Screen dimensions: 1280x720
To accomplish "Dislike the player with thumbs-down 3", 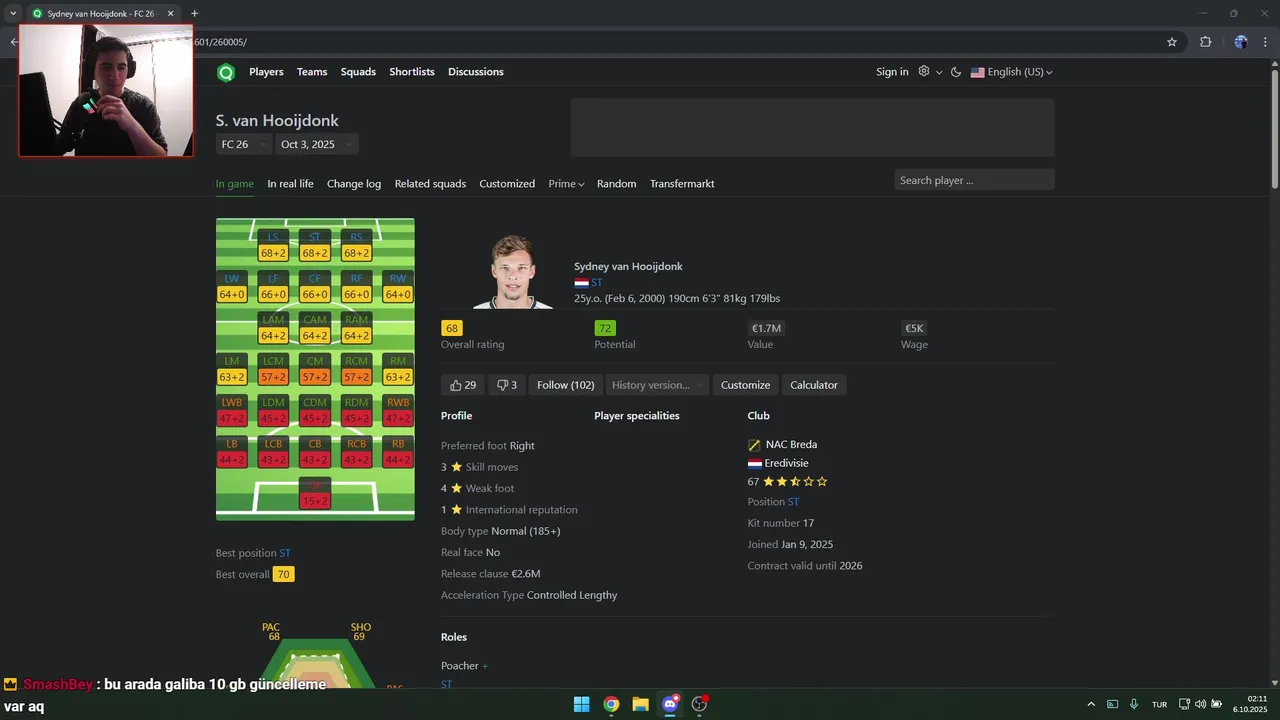I will tap(507, 385).
